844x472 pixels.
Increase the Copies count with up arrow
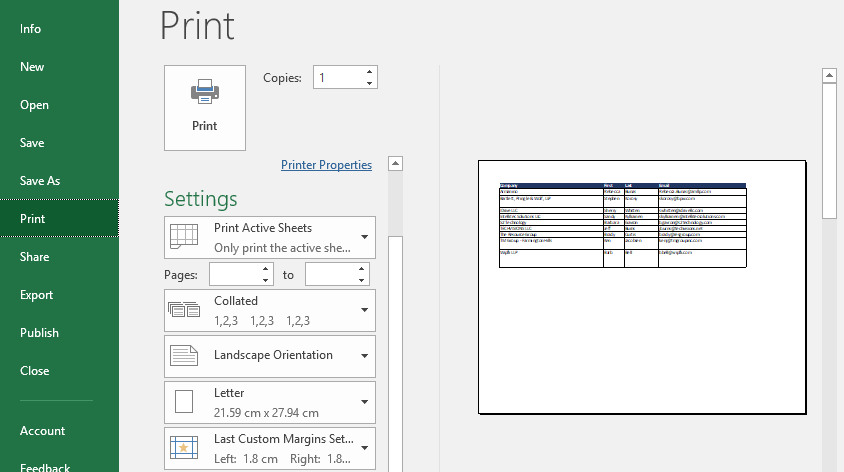[369, 72]
